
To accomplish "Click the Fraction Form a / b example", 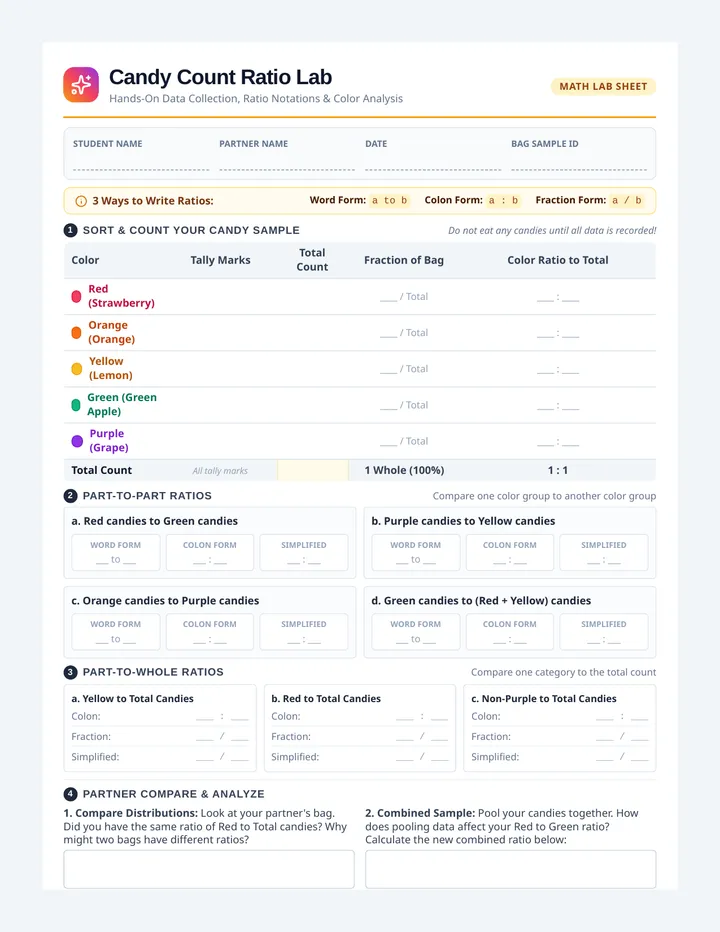I will (x=627, y=200).
